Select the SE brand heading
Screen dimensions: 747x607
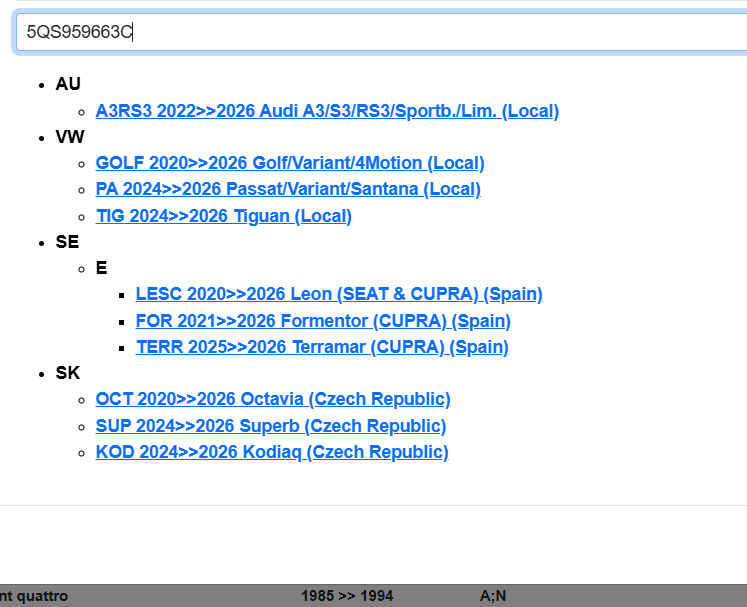(67, 242)
